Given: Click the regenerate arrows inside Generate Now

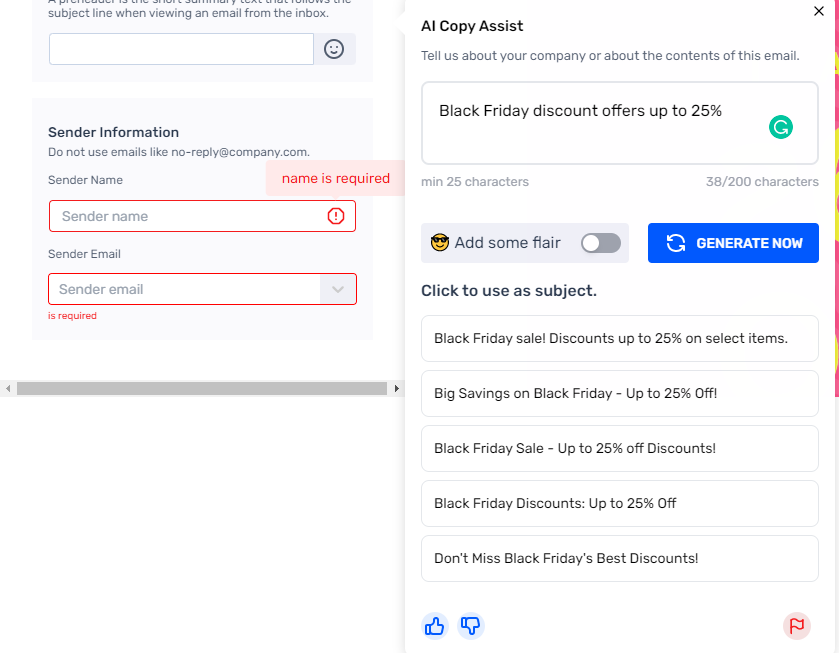Looking at the screenshot, I should tap(676, 242).
